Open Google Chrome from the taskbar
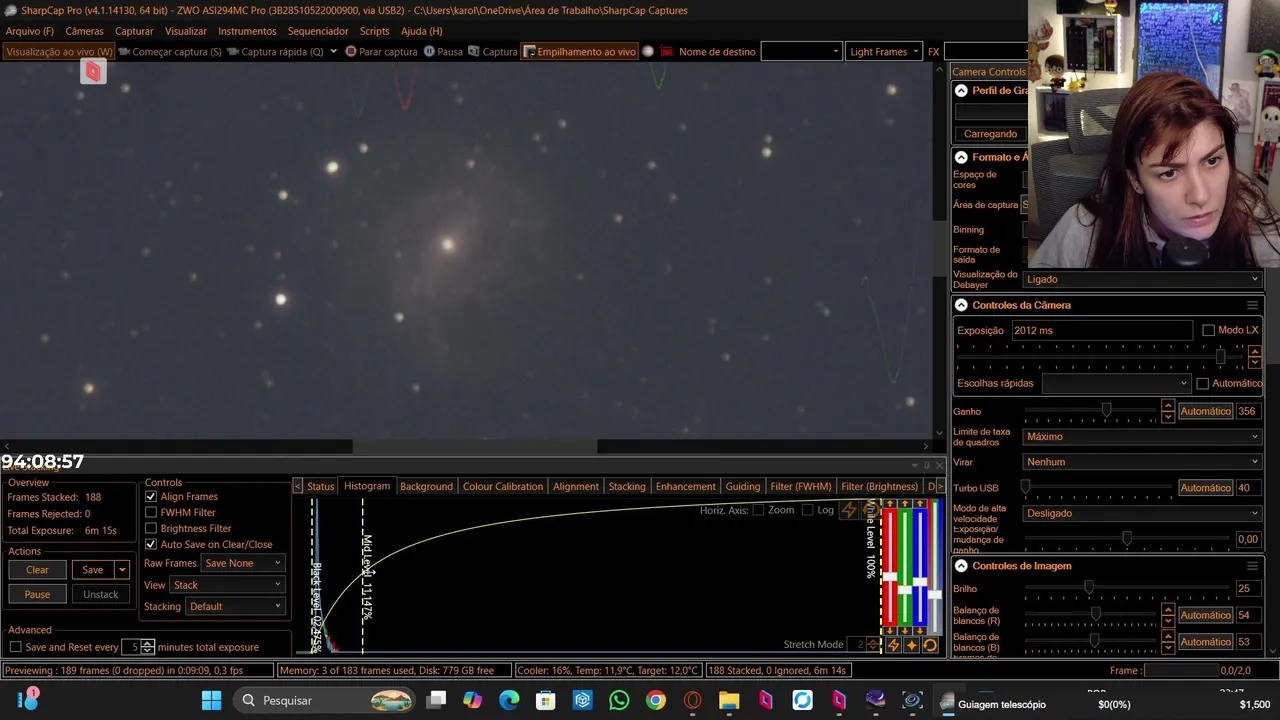This screenshot has height=720, width=1280. (655, 700)
